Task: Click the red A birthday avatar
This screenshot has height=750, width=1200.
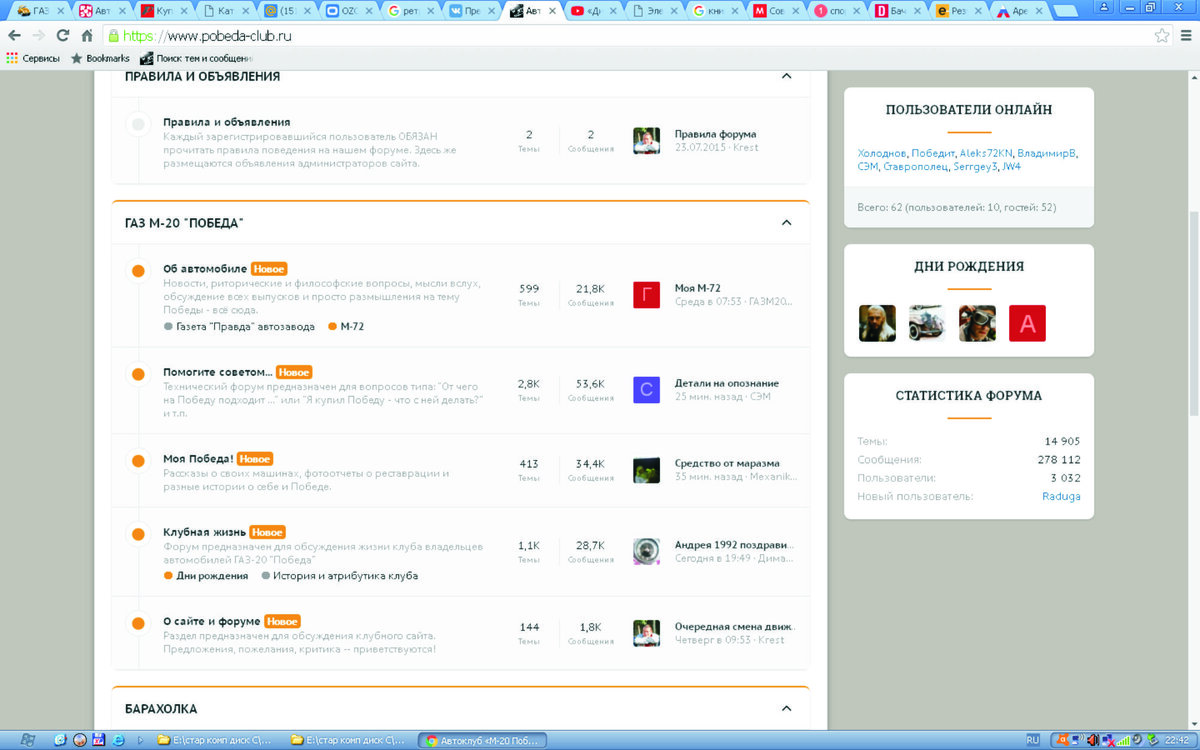Action: (1027, 323)
